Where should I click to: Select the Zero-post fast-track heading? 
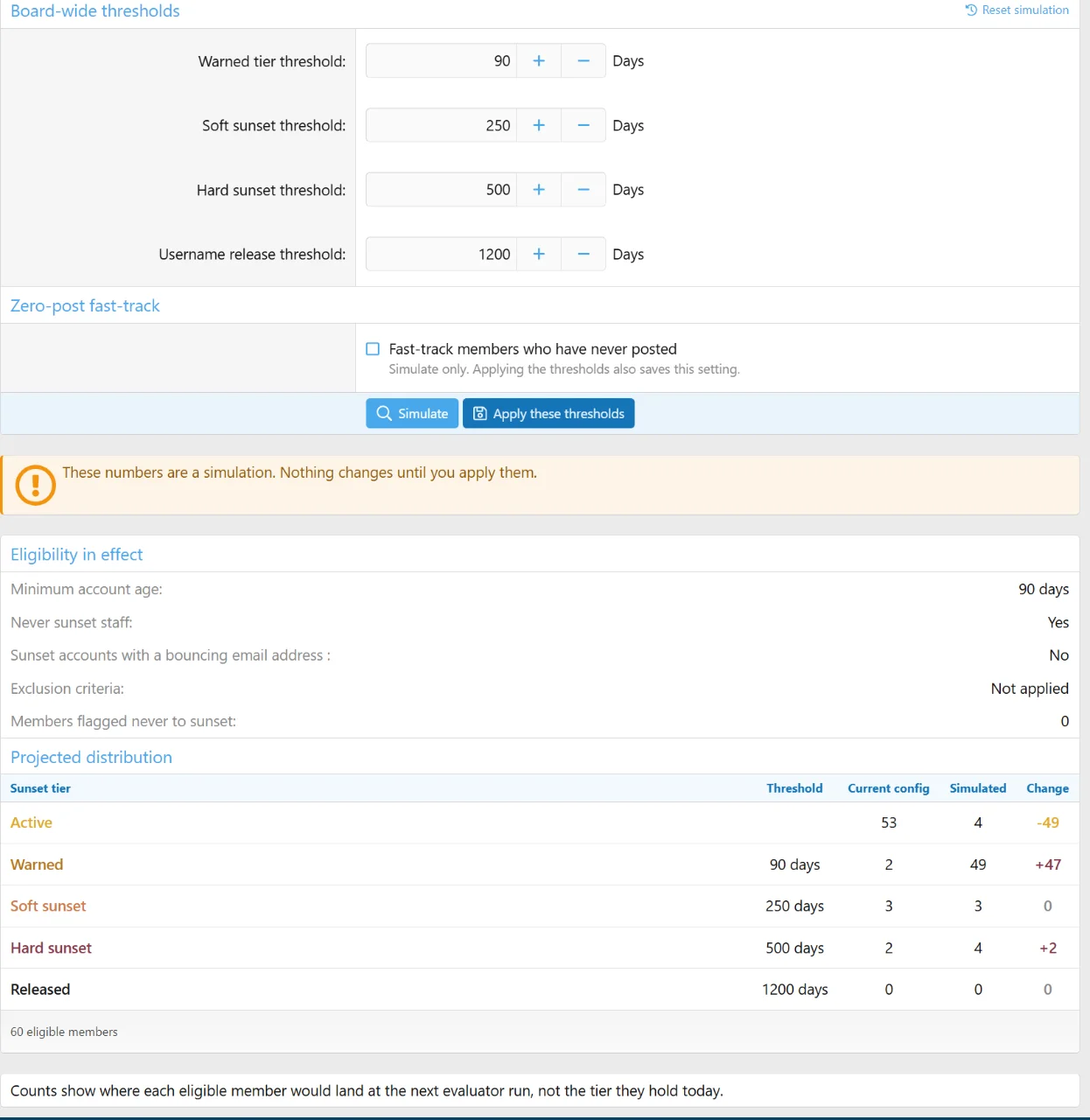click(85, 305)
